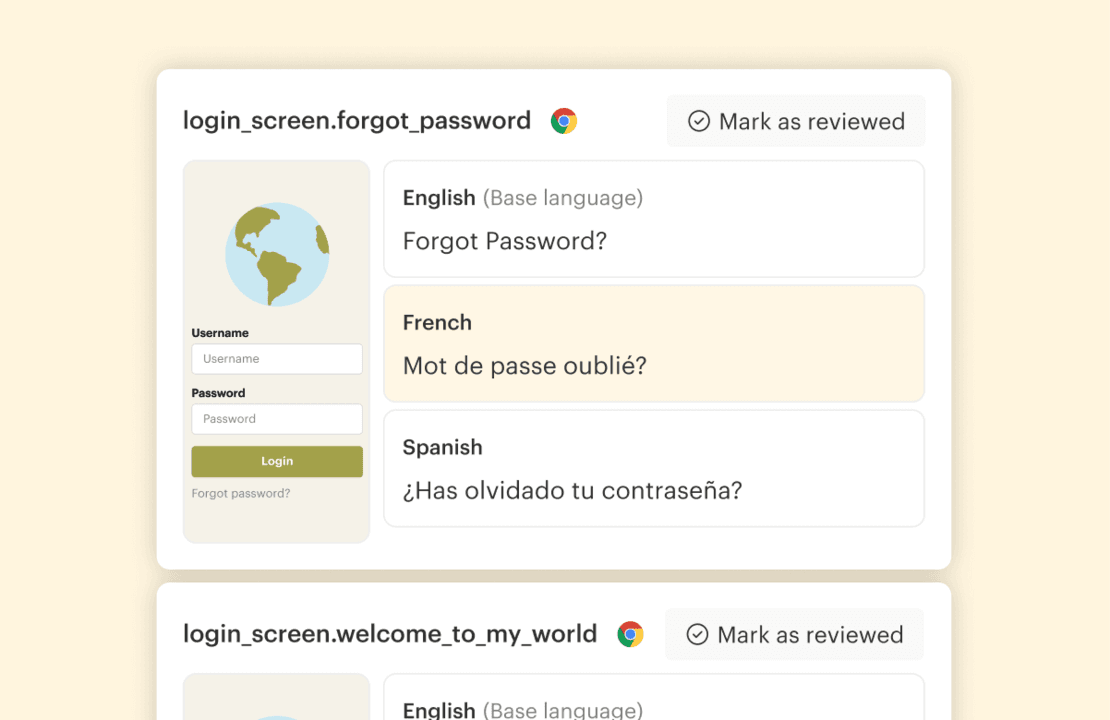1110x720 pixels.
Task: Click the Forgot password? link in preview
Action: [241, 493]
